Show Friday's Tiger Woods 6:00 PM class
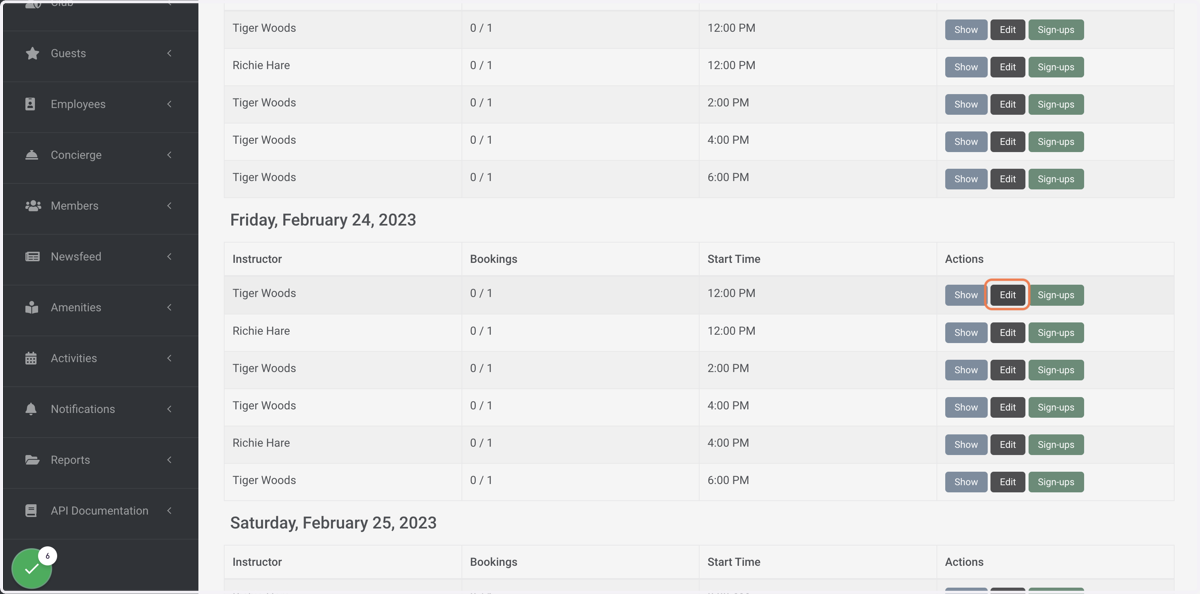This screenshot has height=594, width=1200. [x=966, y=482]
